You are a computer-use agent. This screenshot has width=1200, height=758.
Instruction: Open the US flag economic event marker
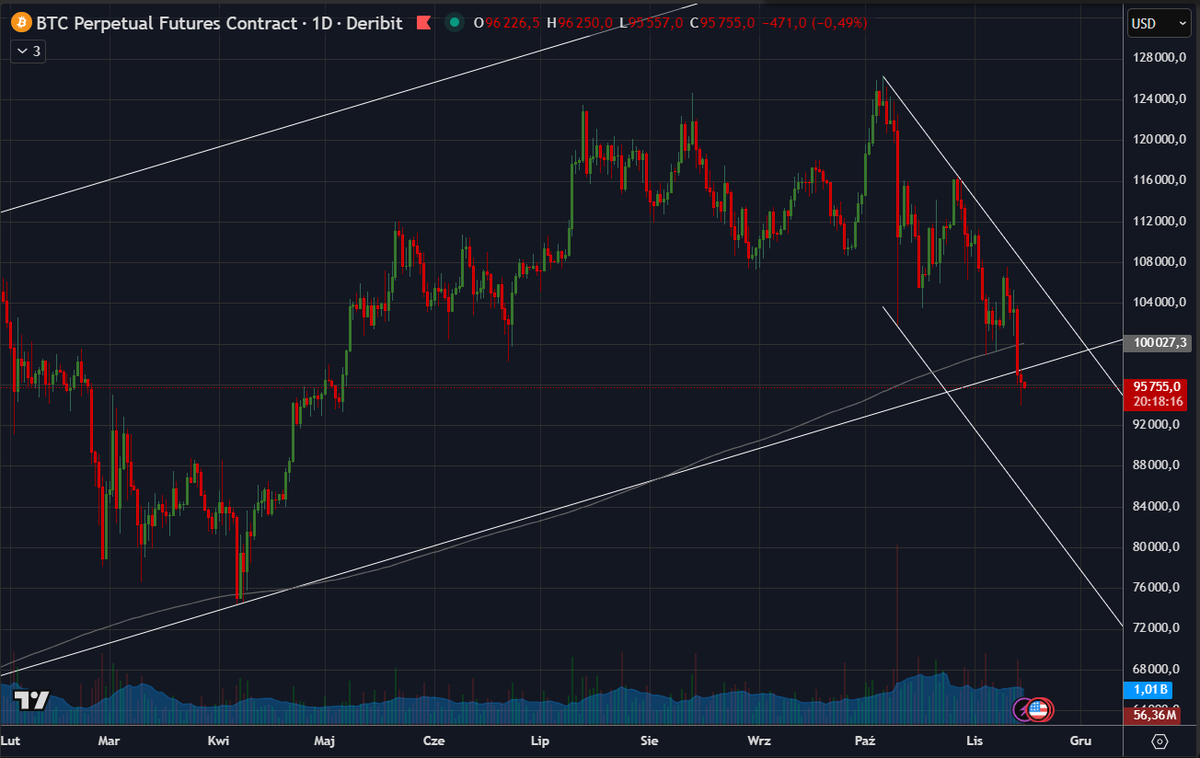point(1039,709)
